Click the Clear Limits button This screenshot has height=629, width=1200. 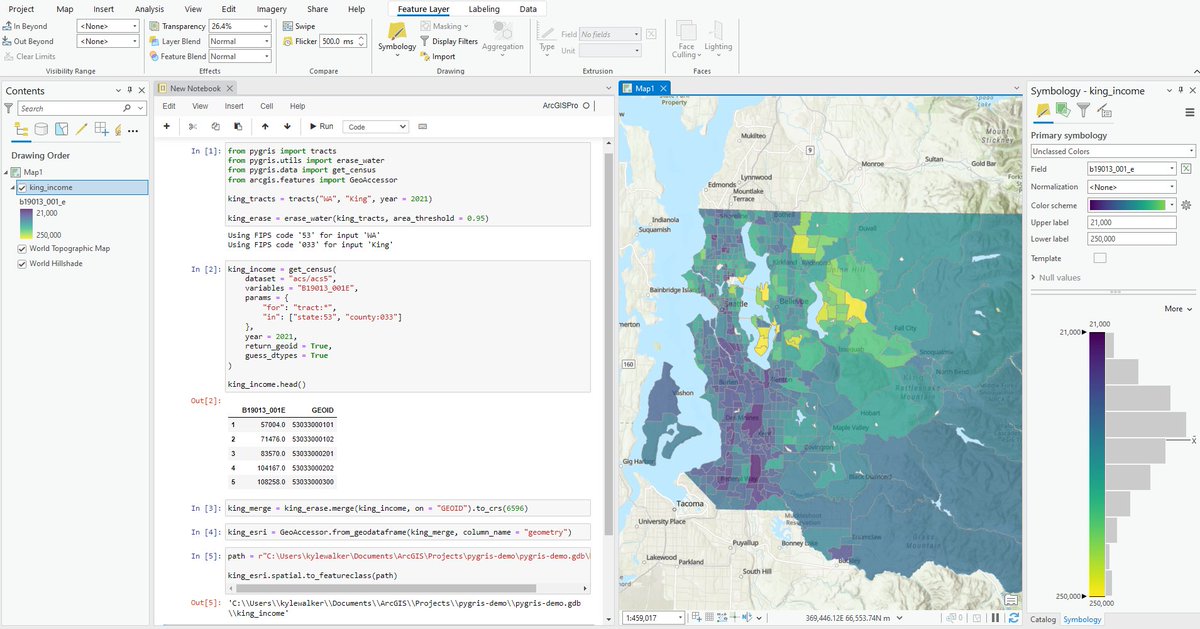click(30, 56)
